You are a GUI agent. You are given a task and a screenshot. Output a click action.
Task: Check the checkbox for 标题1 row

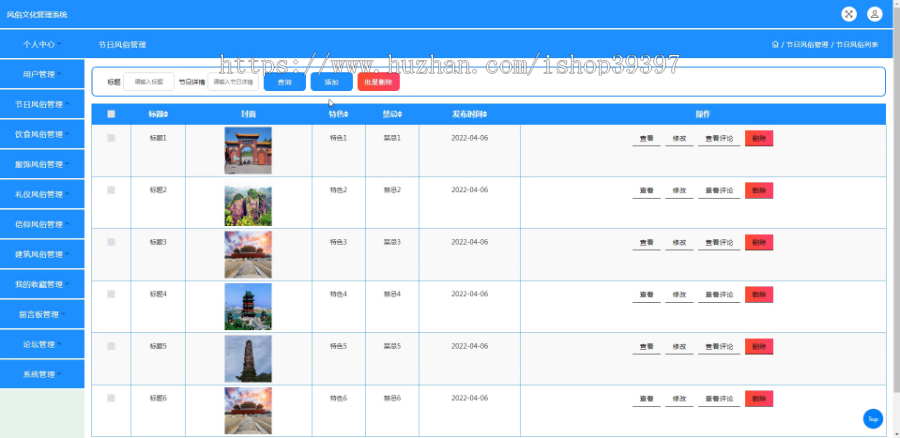[x=111, y=138]
